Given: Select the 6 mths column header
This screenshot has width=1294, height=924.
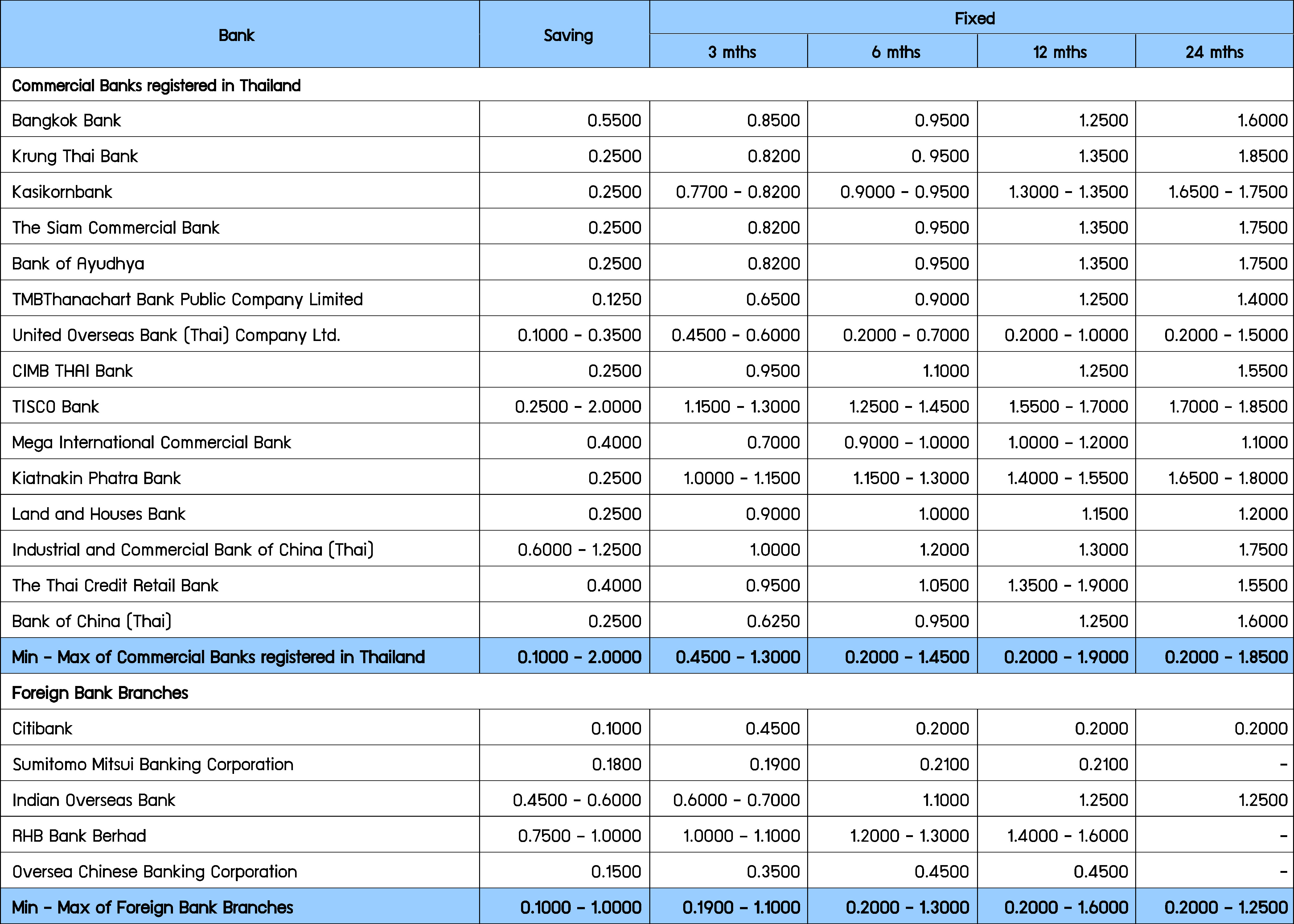Looking at the screenshot, I should point(896,52).
